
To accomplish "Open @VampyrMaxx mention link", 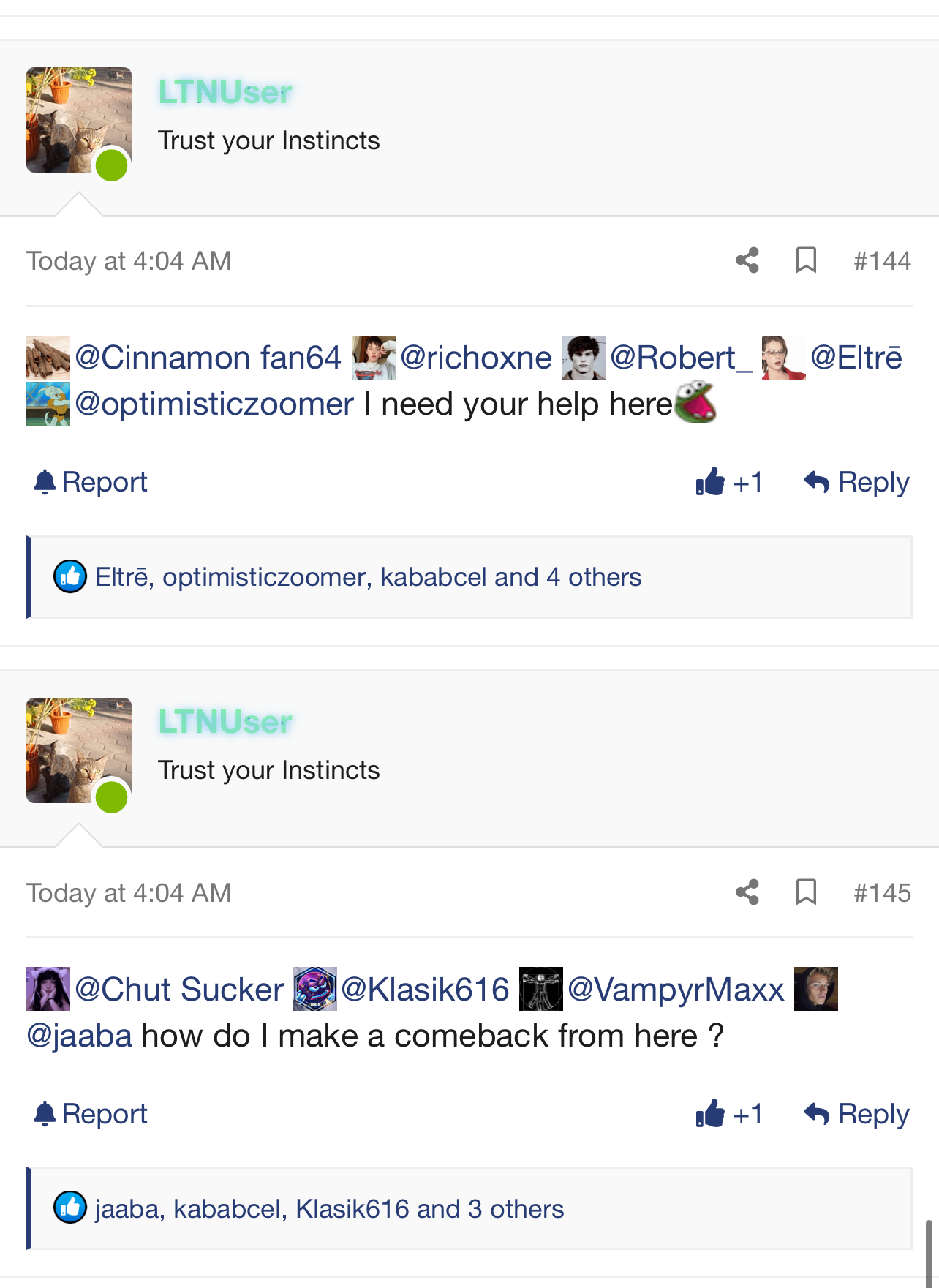I will 676,990.
